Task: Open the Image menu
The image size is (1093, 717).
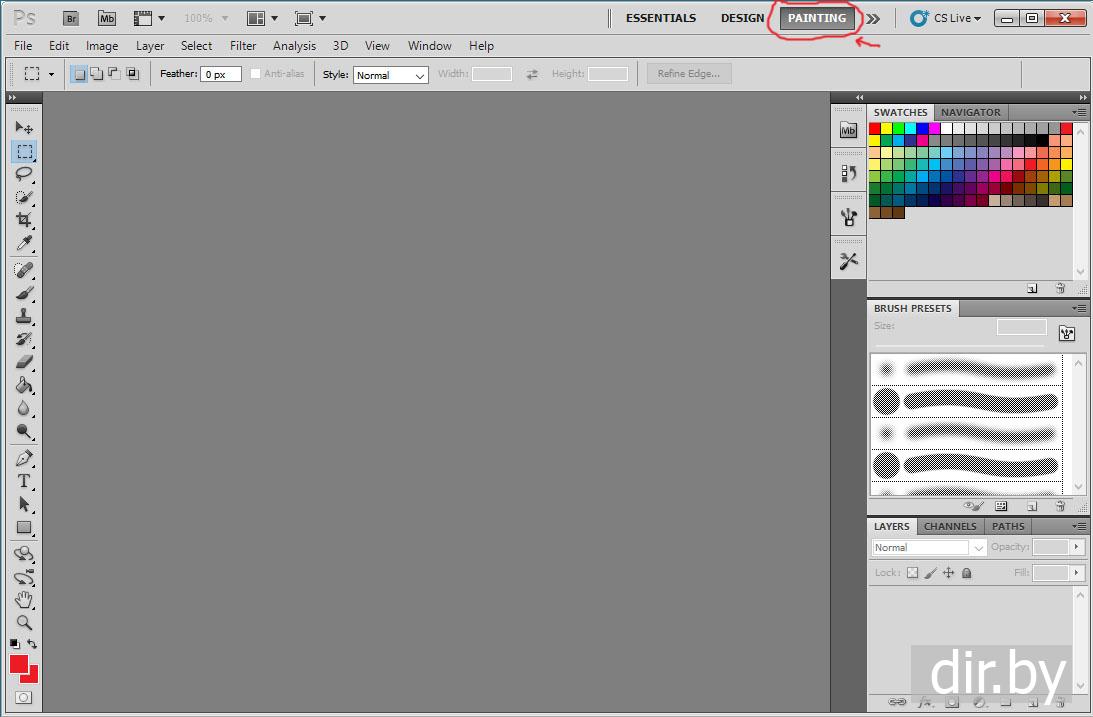Action: 102,46
